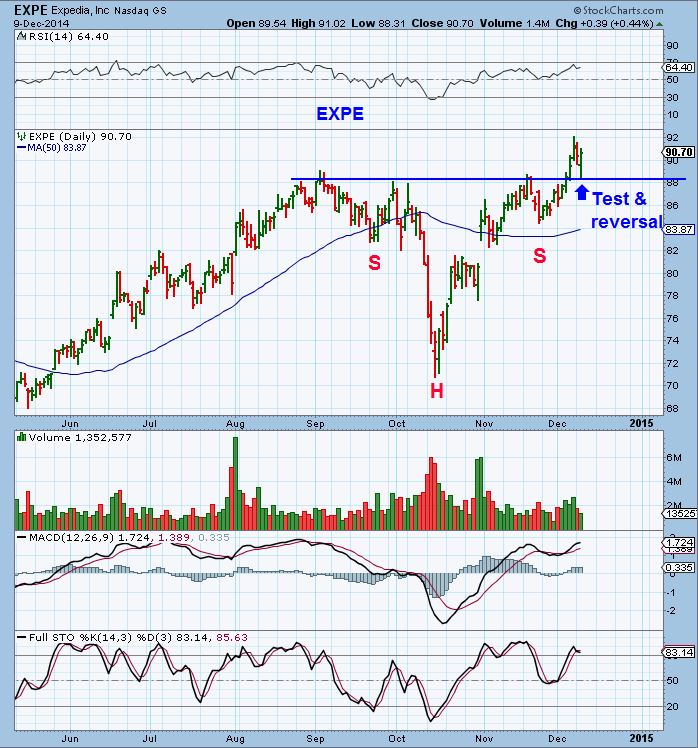This screenshot has height=748, width=698.
Task: Click the Volume legend bar icon
Action: tap(21, 437)
